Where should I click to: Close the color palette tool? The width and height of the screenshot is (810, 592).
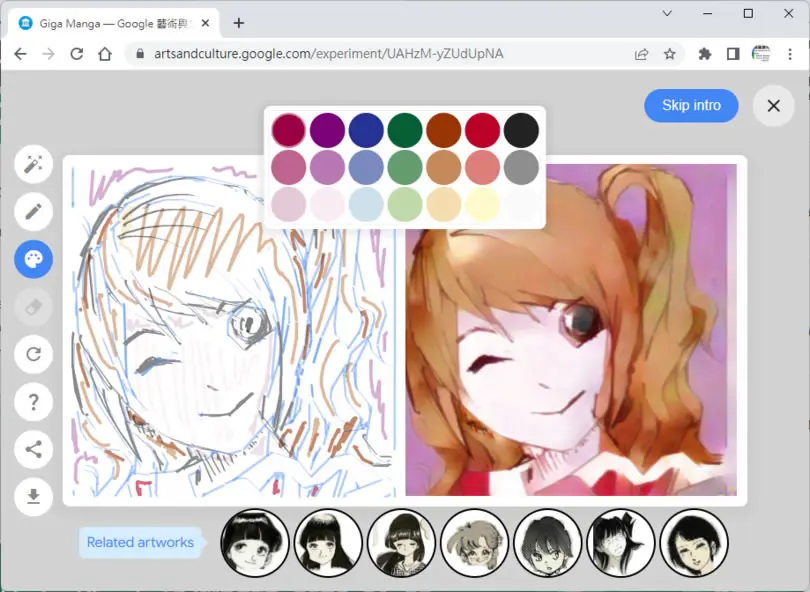[34, 259]
